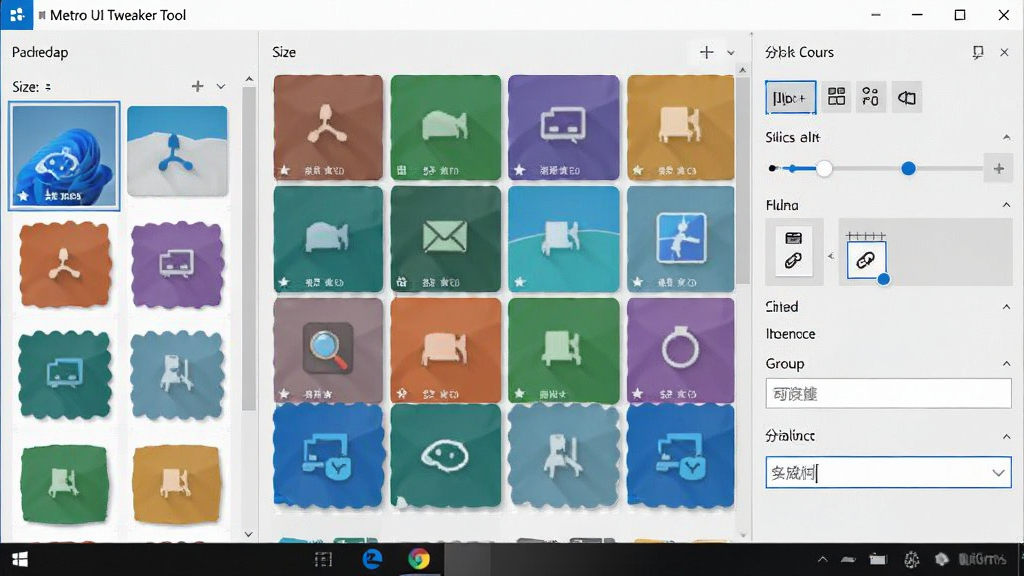Switch to the megaphone tab
Viewport: 1024px width, 576px height.
click(x=906, y=97)
